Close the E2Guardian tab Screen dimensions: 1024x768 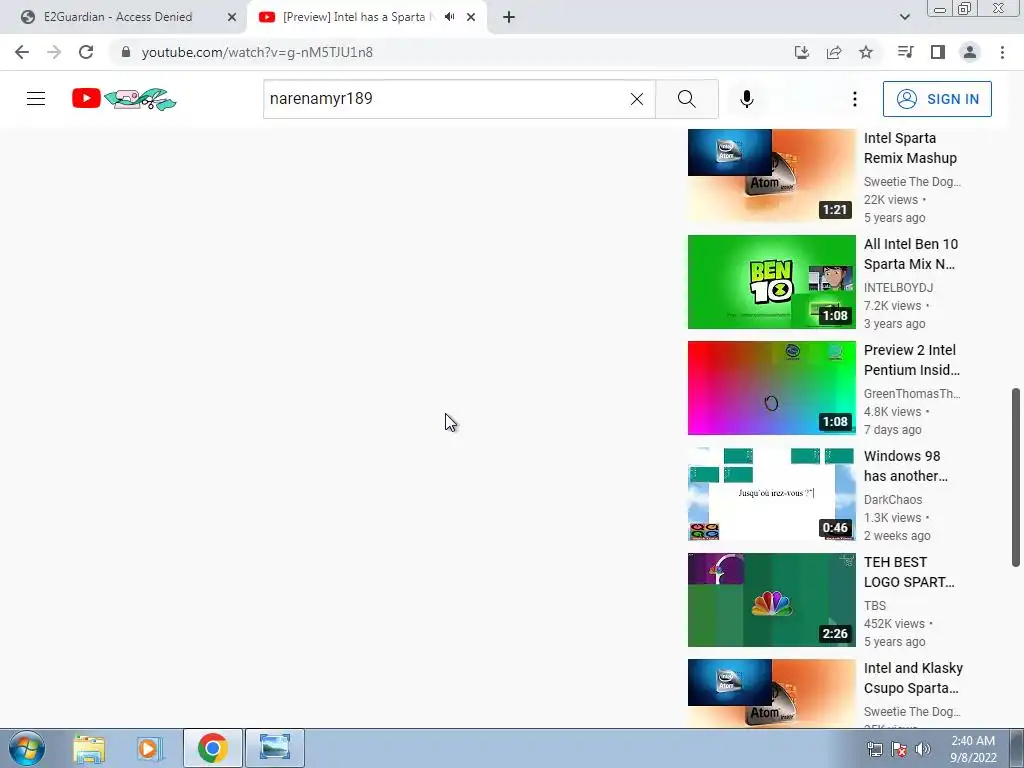pyautogui.click(x=232, y=17)
